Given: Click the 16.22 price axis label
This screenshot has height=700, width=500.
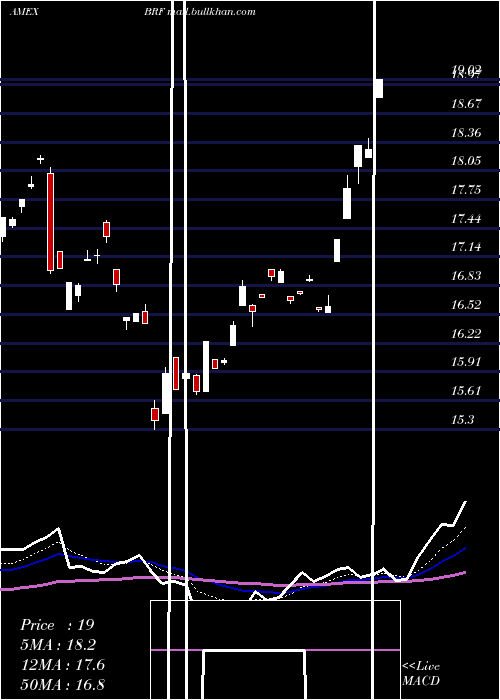Looking at the screenshot, I should pos(466,333).
